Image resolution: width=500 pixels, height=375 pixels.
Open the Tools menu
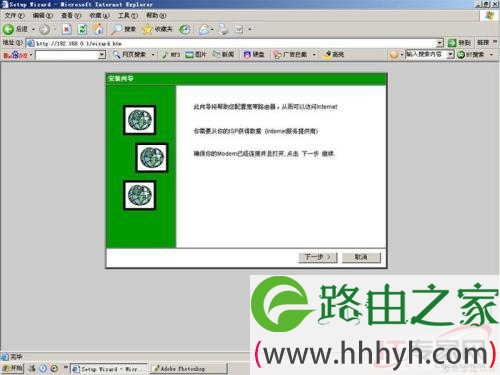coord(128,15)
